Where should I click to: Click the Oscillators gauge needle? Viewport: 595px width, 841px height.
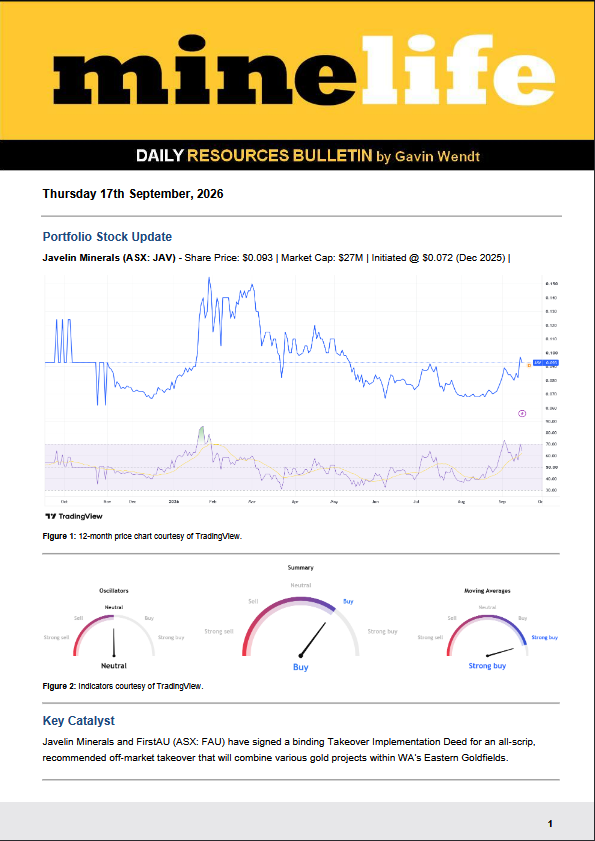pyautogui.click(x=114, y=643)
